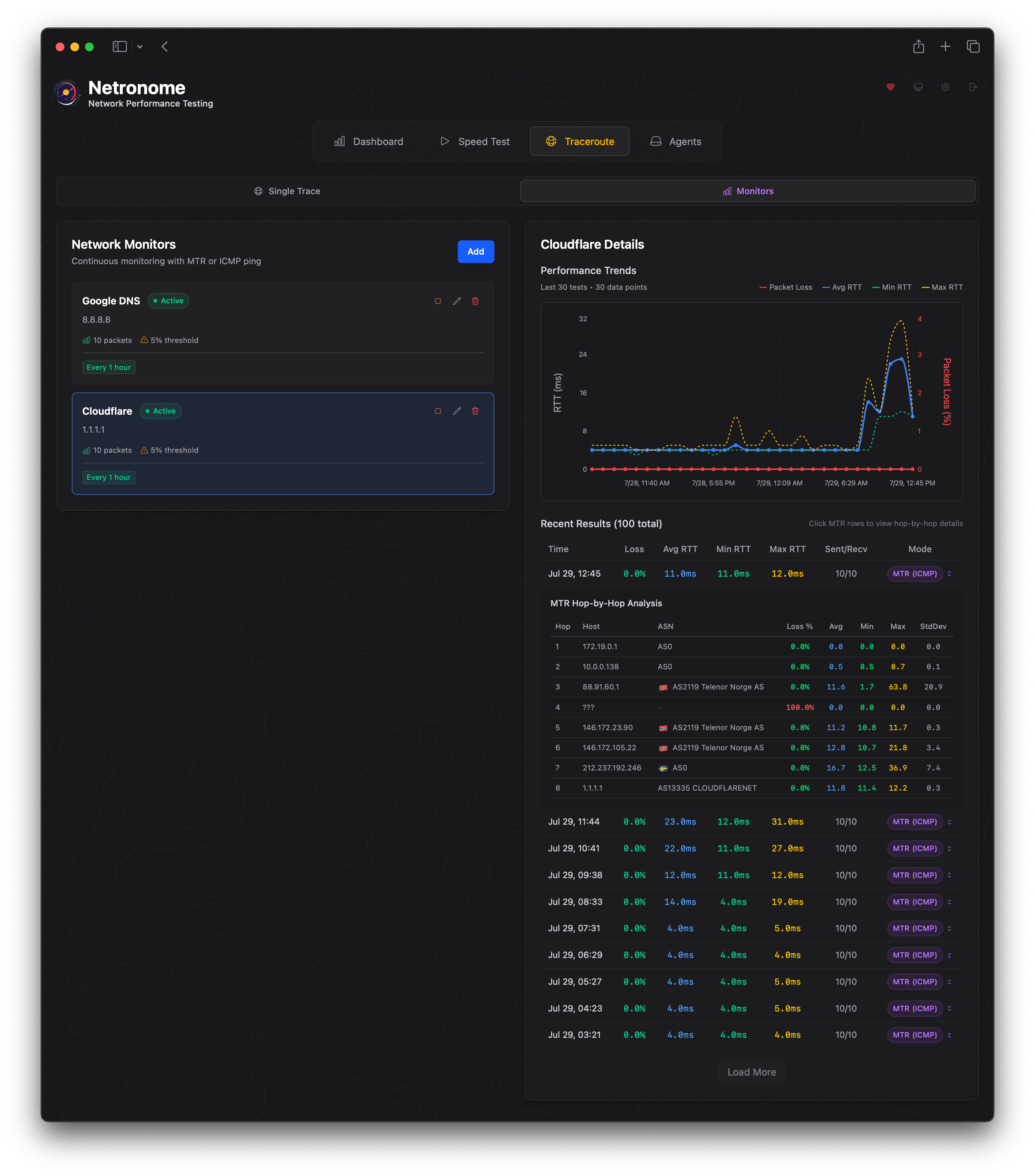Viewport: 1035px width, 1176px height.
Task: Expand the Jul 29, 03:21 result row
Action: (752, 1035)
